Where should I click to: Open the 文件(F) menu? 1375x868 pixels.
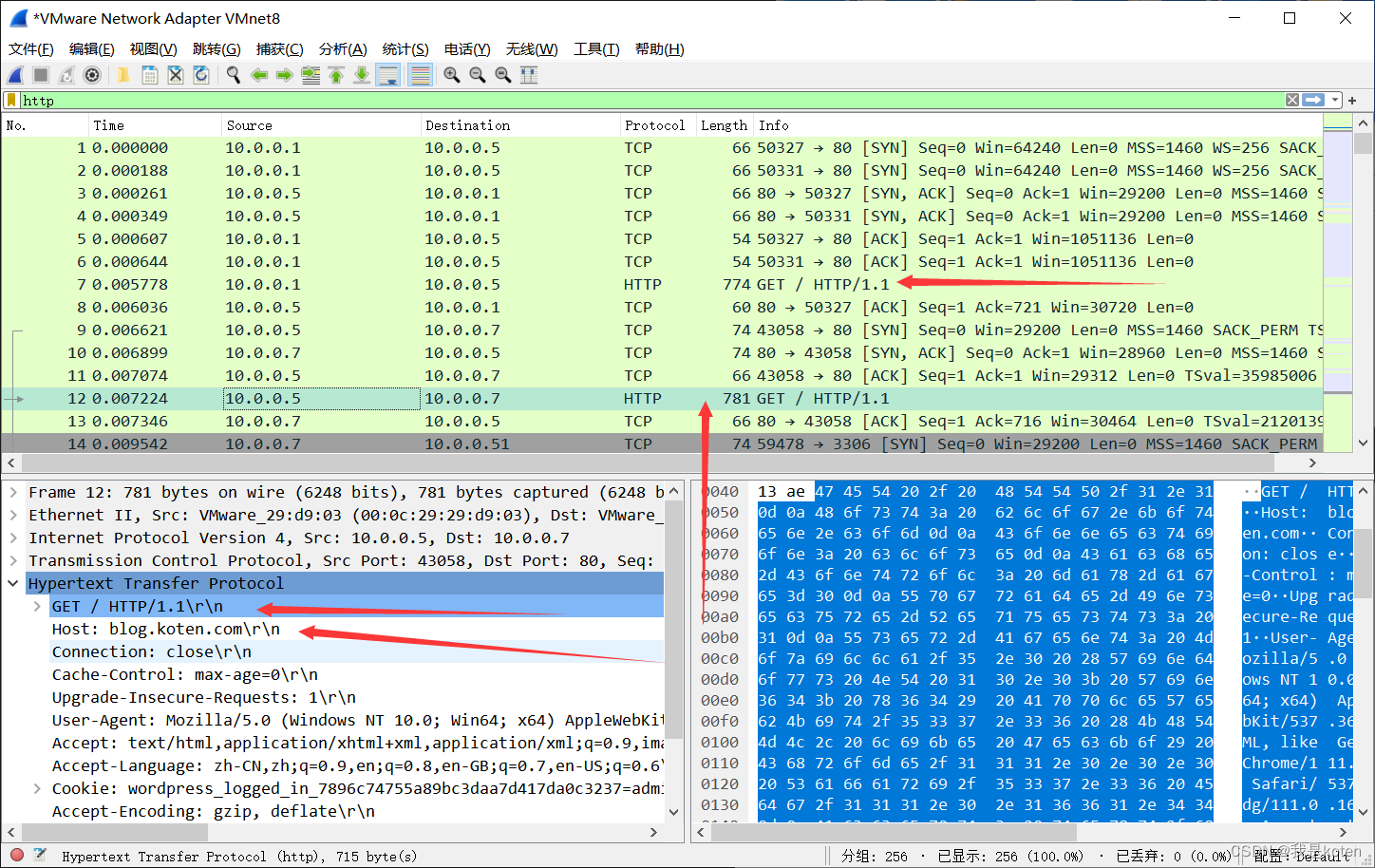tap(31, 49)
